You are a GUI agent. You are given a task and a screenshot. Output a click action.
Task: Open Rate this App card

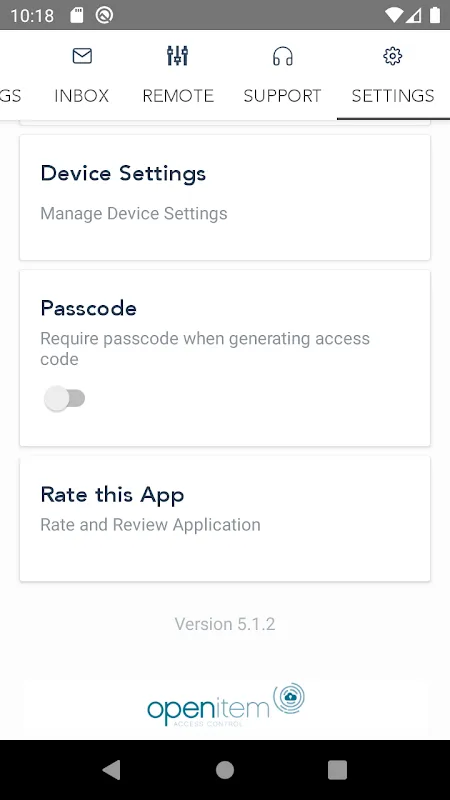pos(225,519)
